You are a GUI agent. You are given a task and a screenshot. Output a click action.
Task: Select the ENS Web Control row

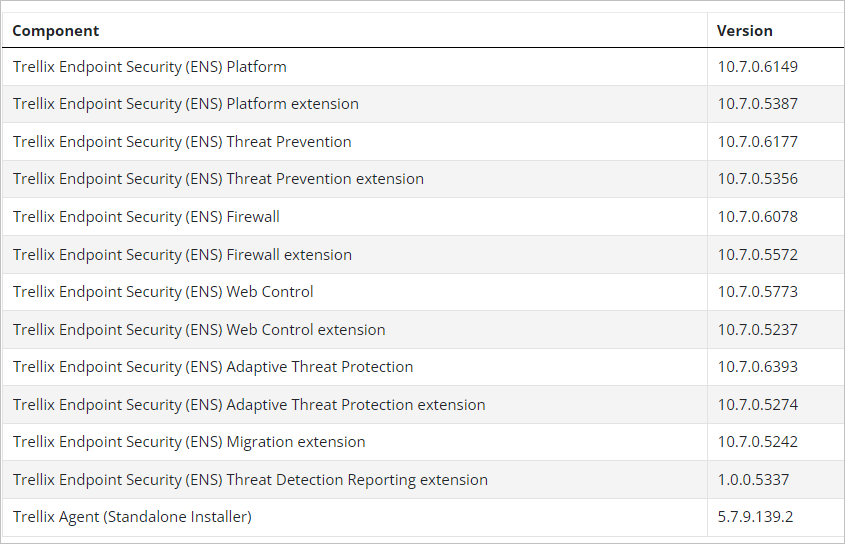click(422, 292)
